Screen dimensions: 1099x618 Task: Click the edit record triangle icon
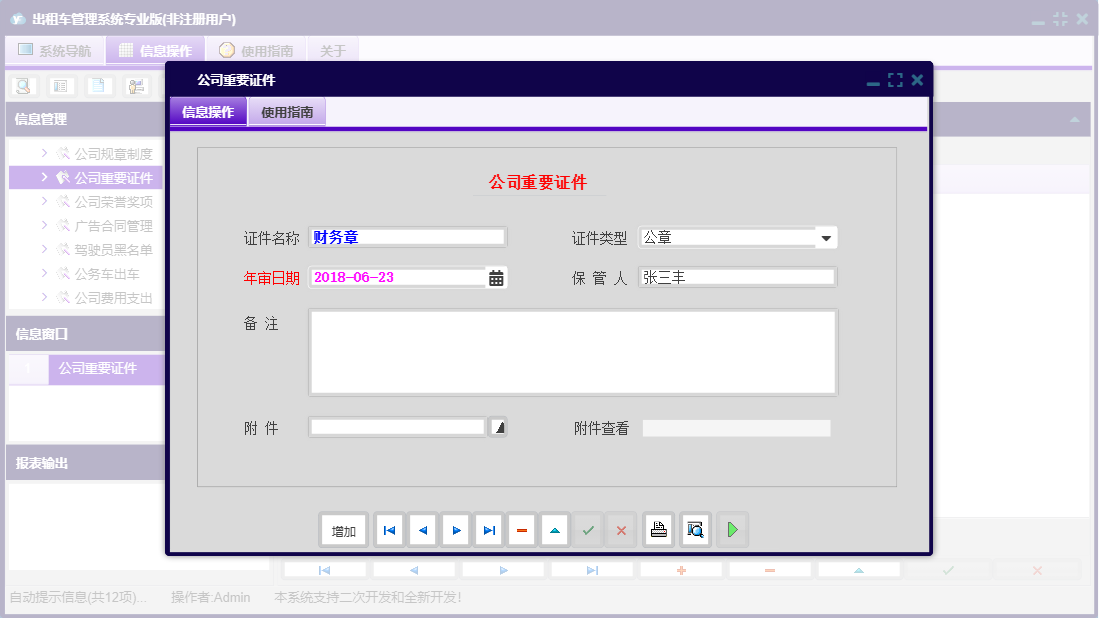(554, 529)
